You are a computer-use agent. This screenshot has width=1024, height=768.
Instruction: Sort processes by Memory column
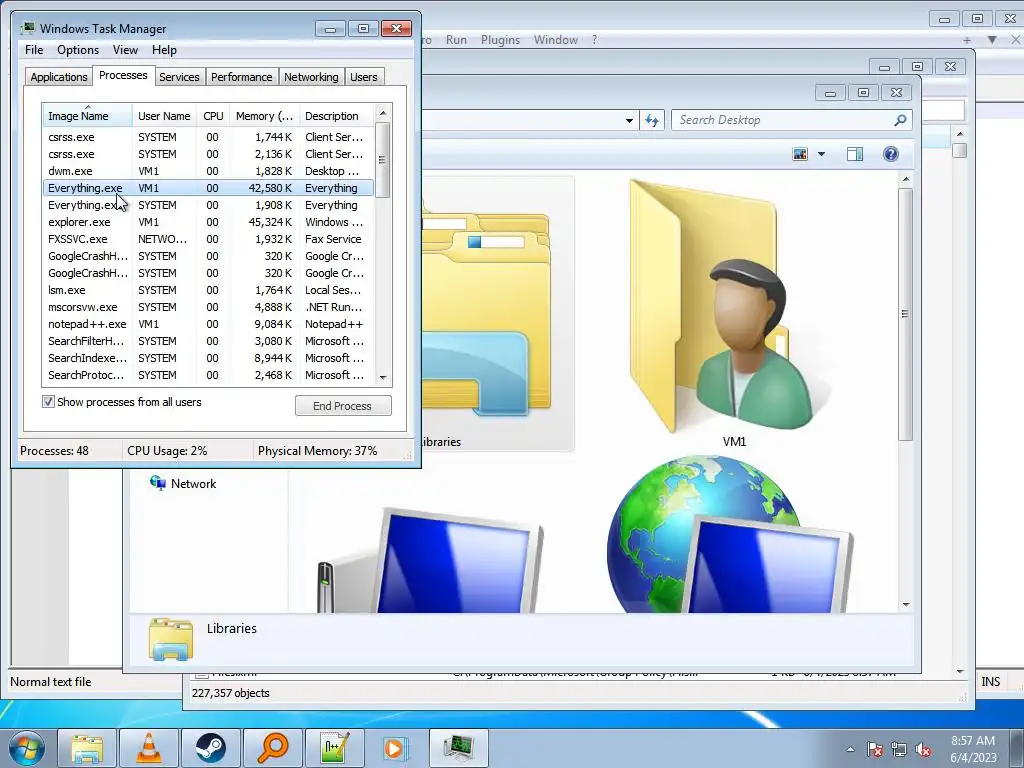264,116
